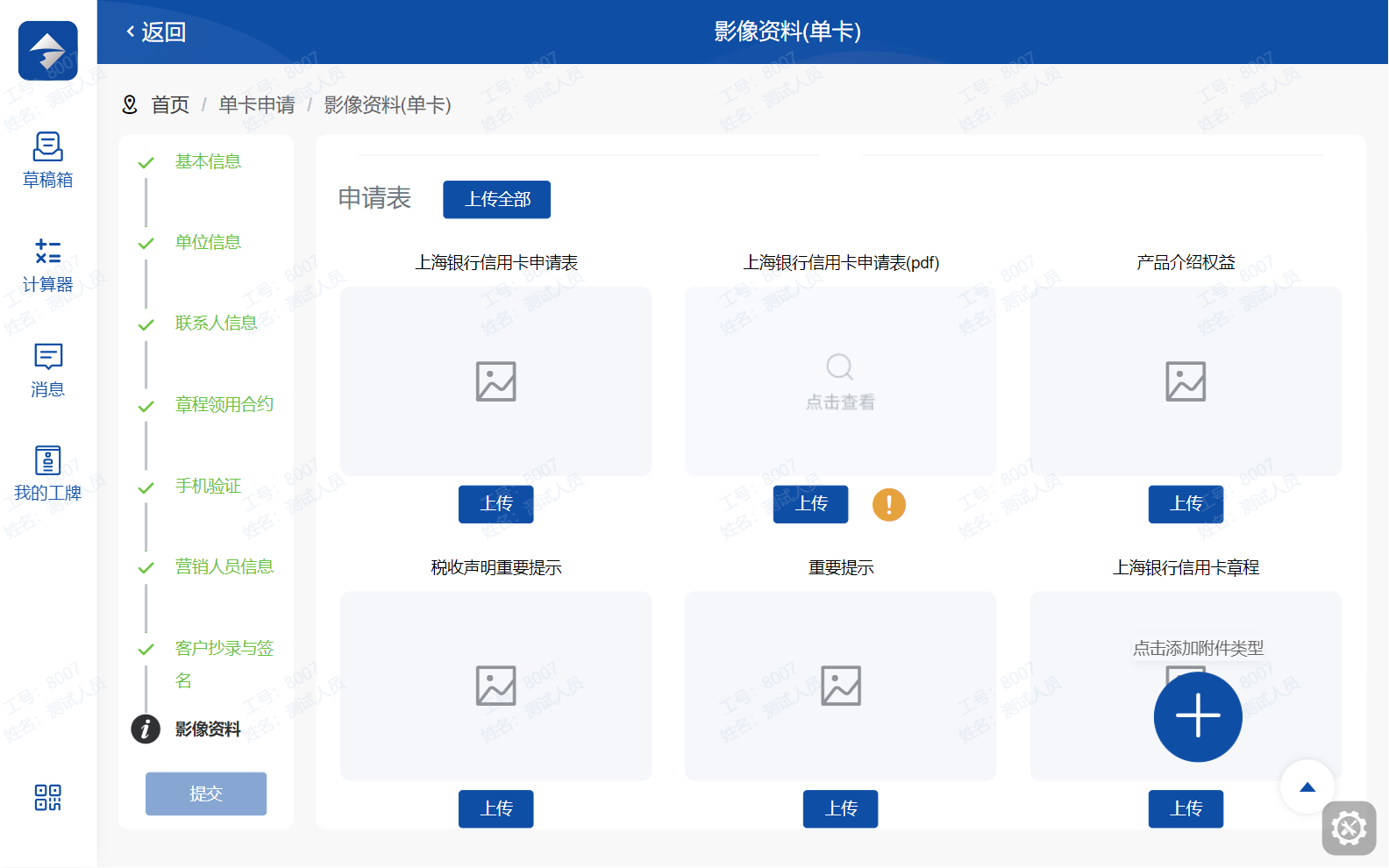This screenshot has height=868, width=1389.
Task: Open the 计算器 calculator
Action: [x=48, y=266]
